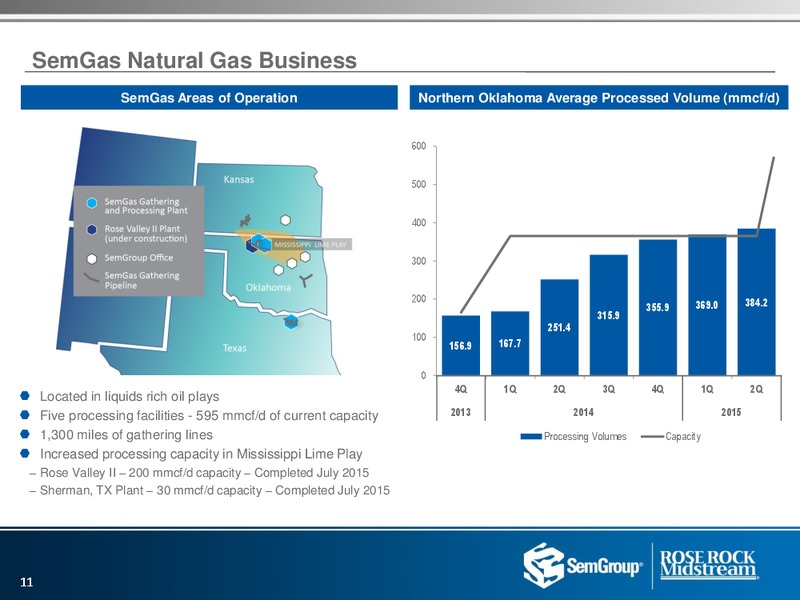
Task: Click the 600 y-axis label
Action: pyautogui.click(x=418, y=146)
